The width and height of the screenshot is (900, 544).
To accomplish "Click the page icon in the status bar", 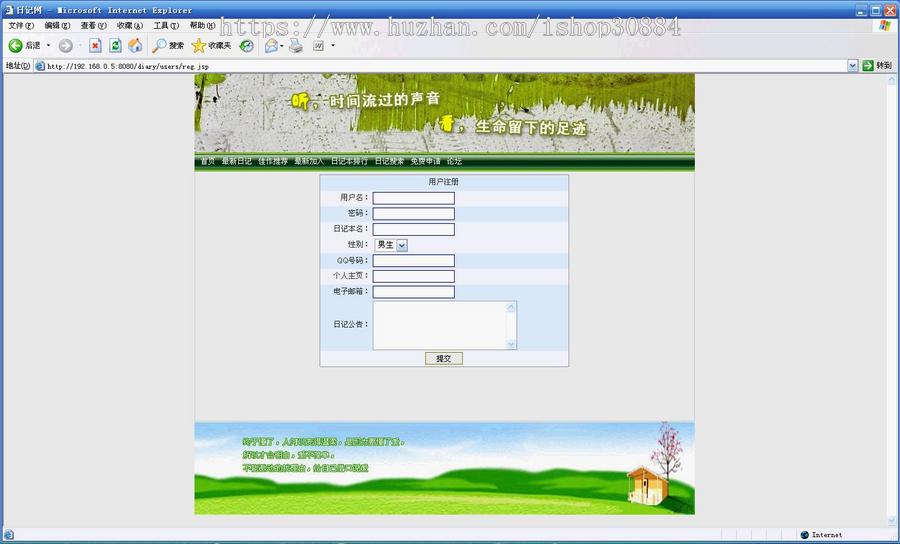I will coord(9,535).
